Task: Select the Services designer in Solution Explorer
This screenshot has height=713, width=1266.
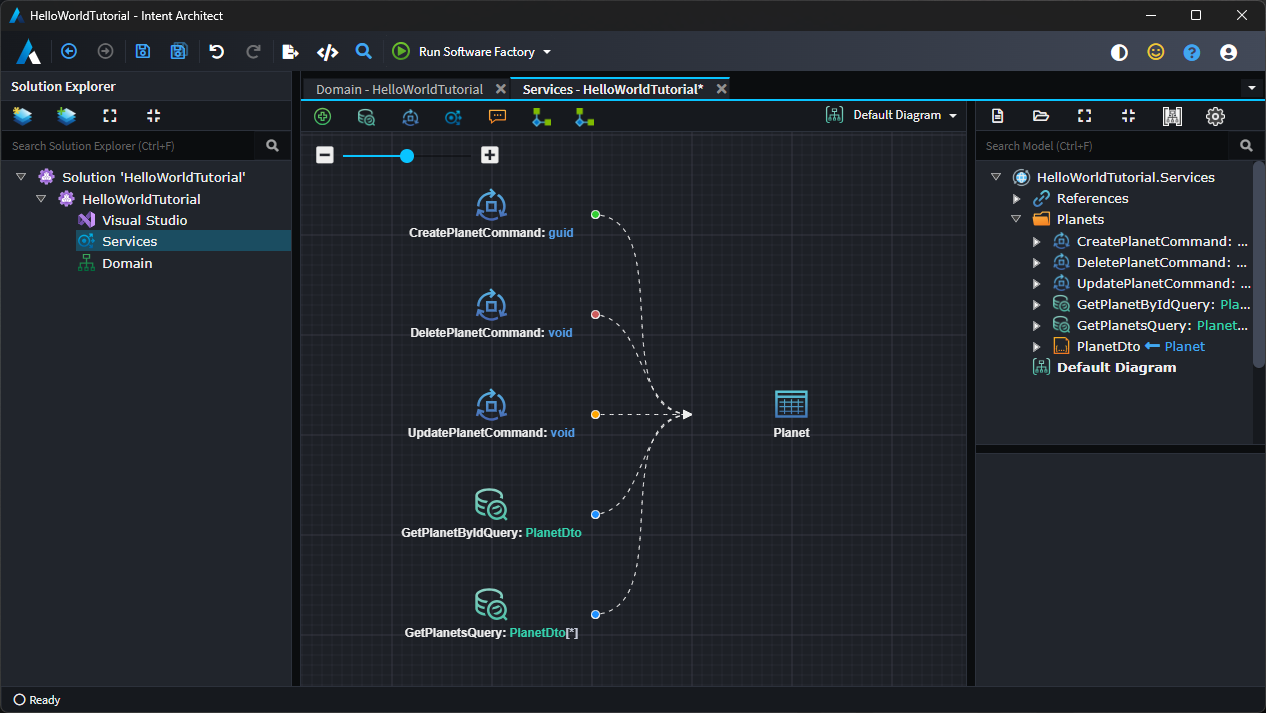Action: point(130,241)
